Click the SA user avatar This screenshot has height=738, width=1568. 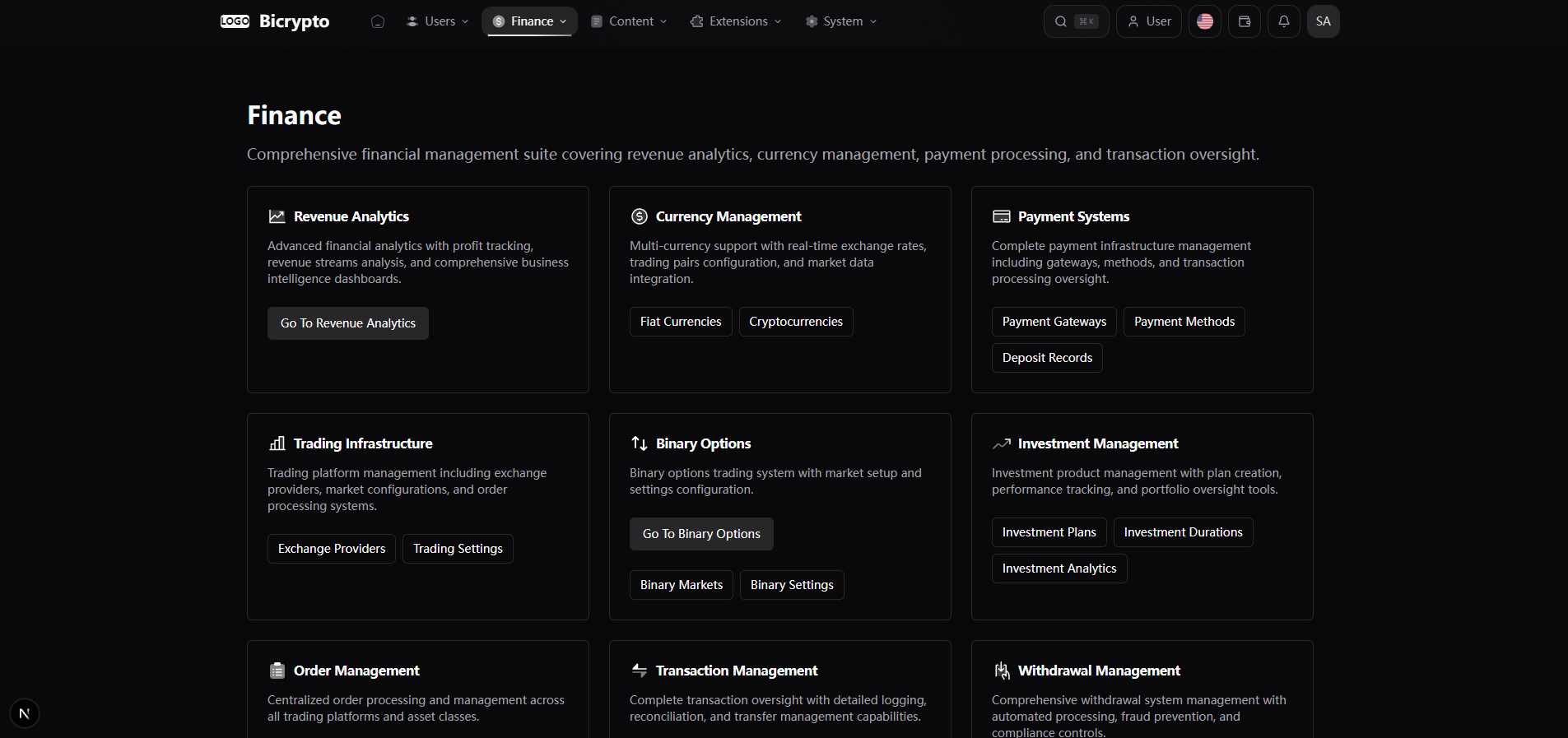[1323, 21]
